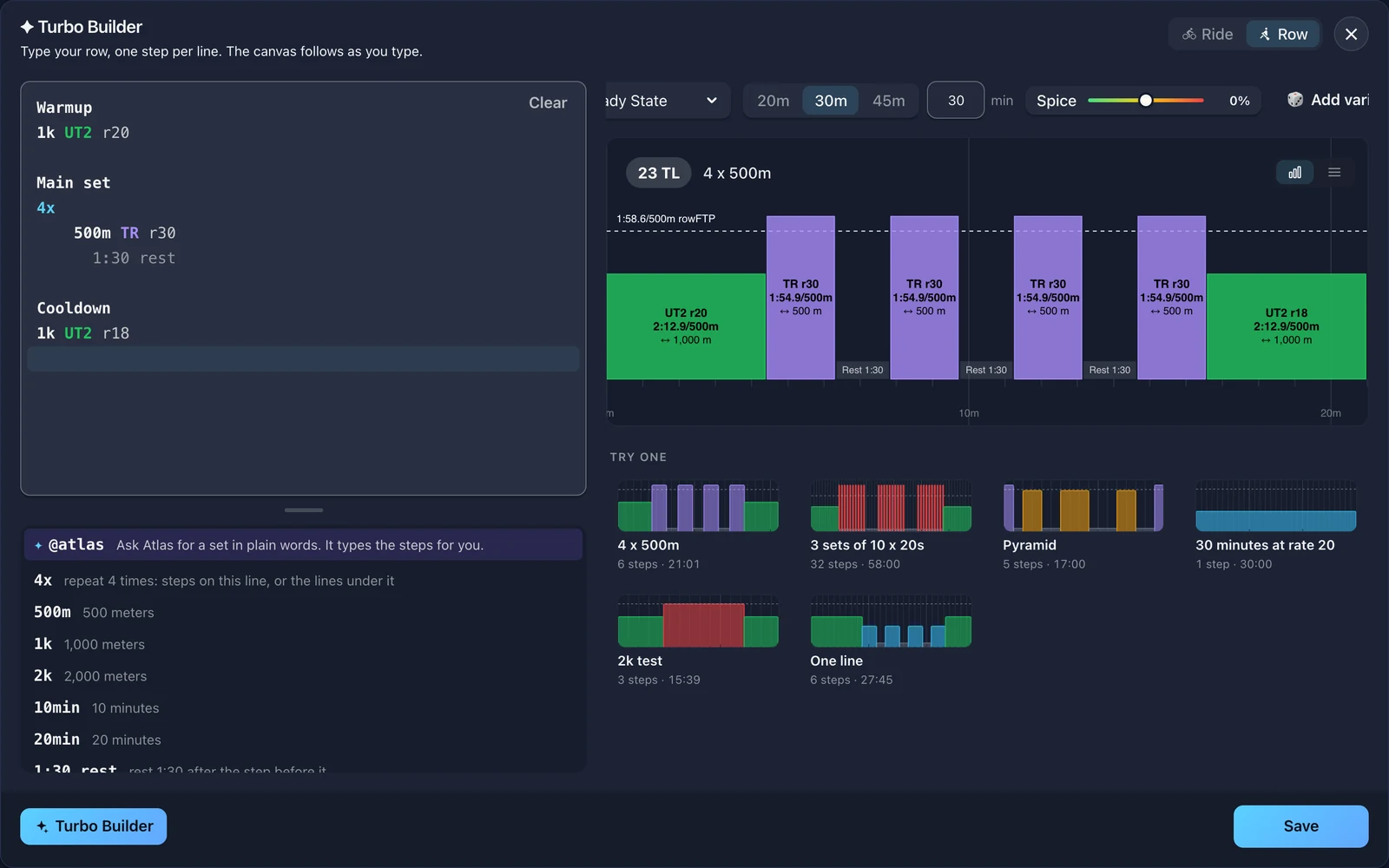The image size is (1389, 868).
Task: Select the UT2 r20 warmup block
Action: [x=686, y=326]
